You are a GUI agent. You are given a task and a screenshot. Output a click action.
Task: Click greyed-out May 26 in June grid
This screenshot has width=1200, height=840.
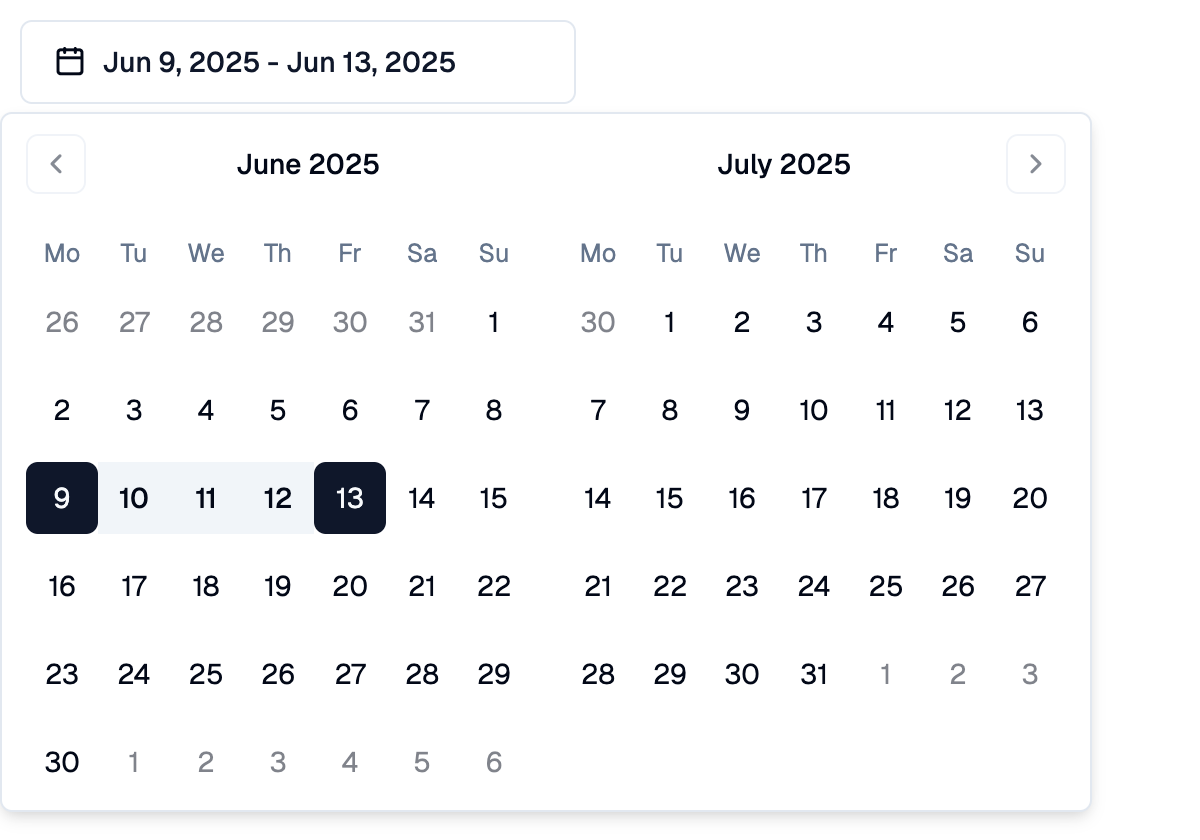pos(62,322)
